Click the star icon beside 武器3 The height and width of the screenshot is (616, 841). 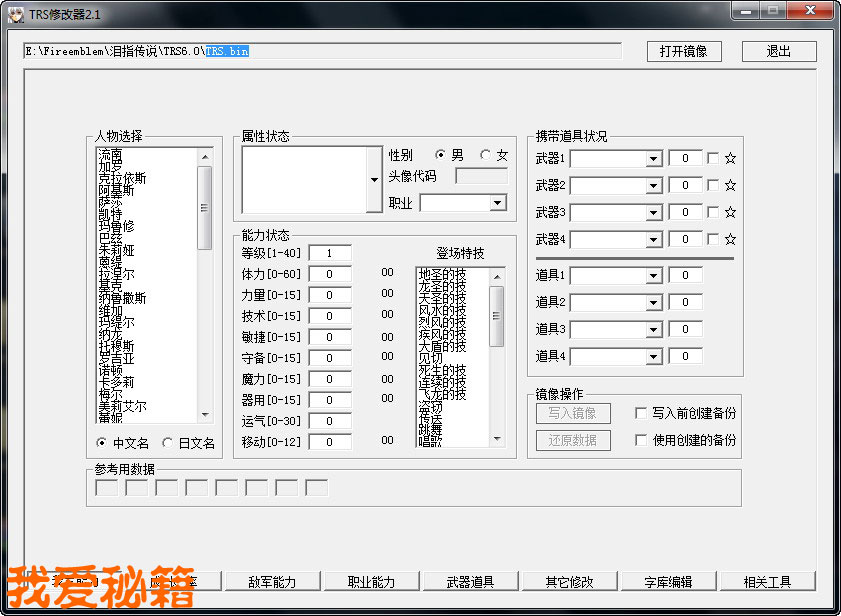(x=730, y=212)
